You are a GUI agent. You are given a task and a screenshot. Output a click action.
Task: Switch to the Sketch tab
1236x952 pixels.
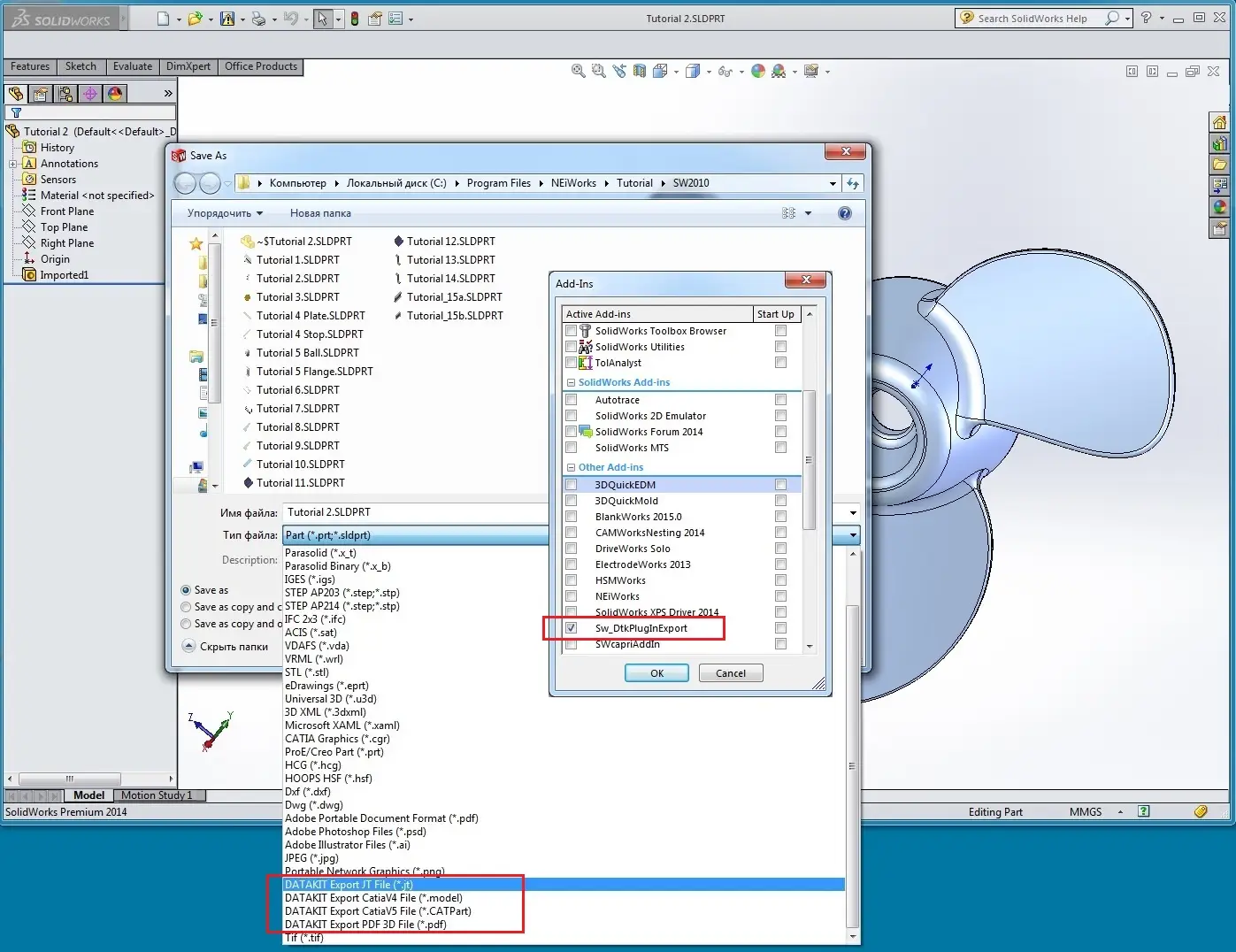pyautogui.click(x=81, y=66)
